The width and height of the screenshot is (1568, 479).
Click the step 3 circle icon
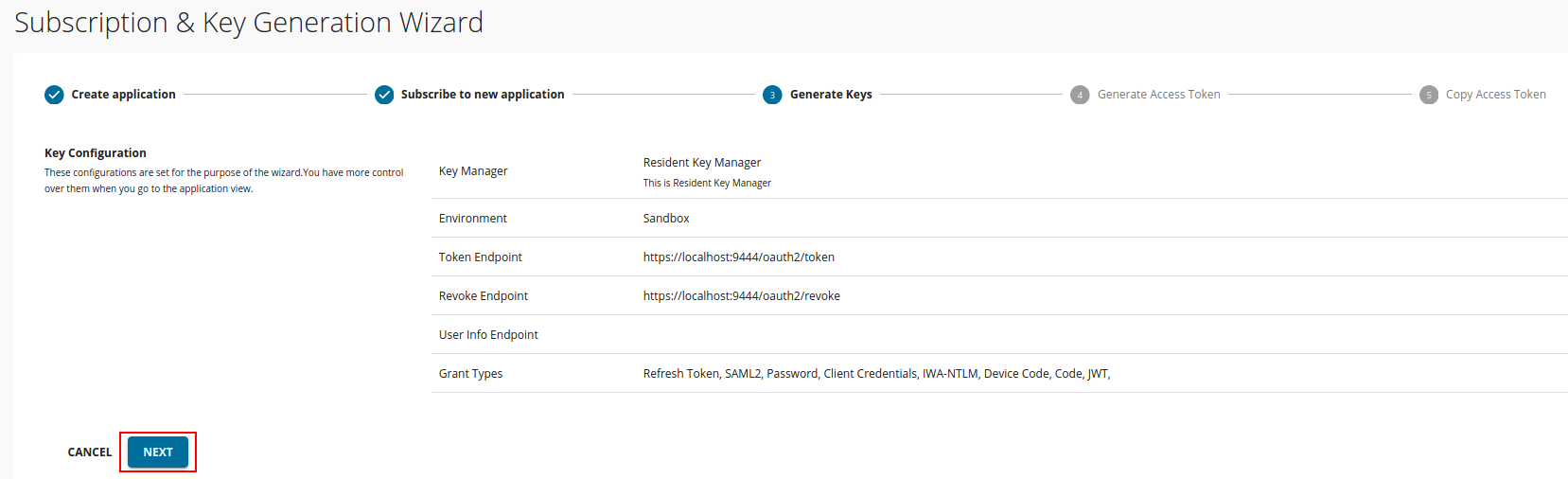[x=772, y=95]
